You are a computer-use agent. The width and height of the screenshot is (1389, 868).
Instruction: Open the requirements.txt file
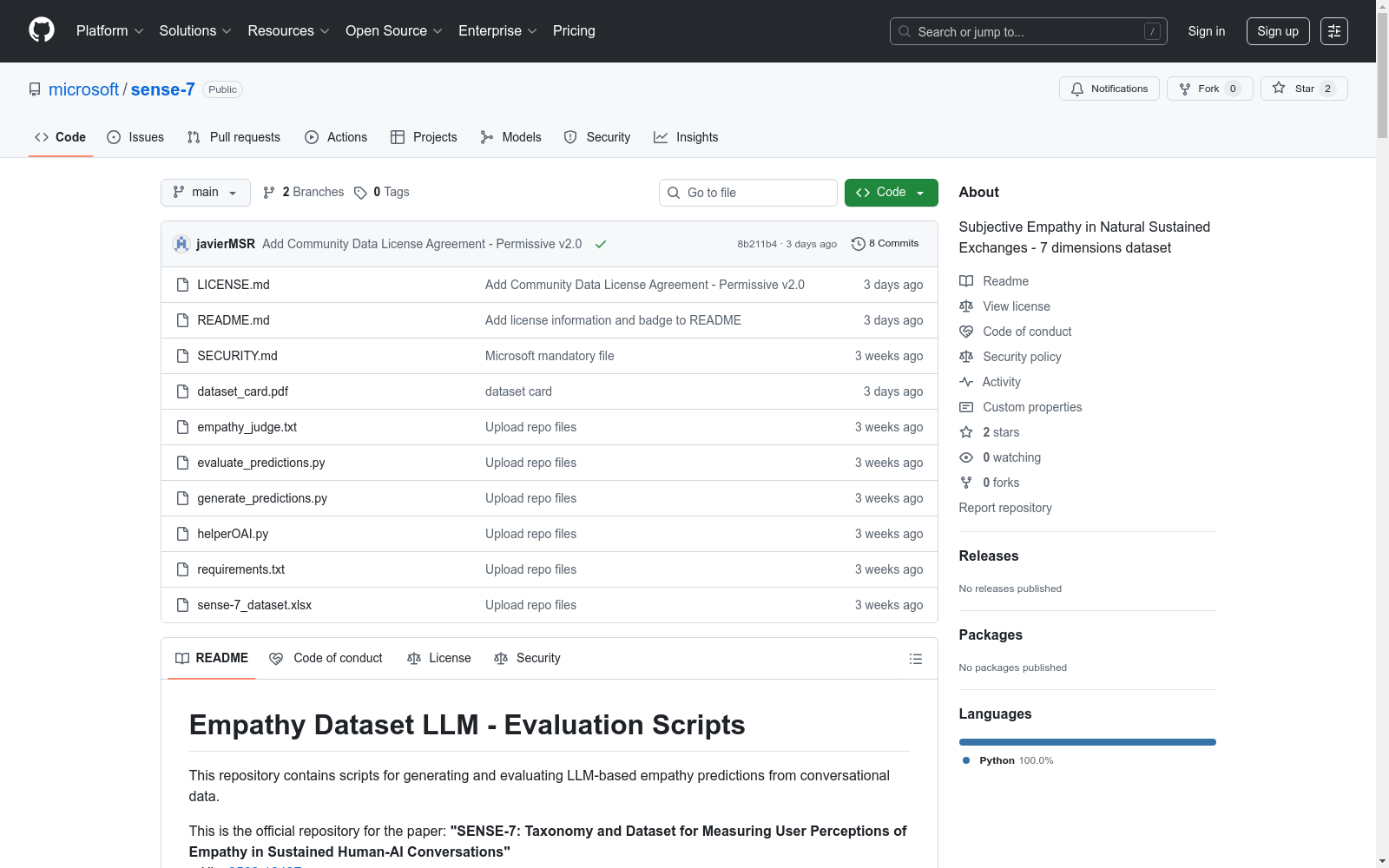tap(241, 569)
